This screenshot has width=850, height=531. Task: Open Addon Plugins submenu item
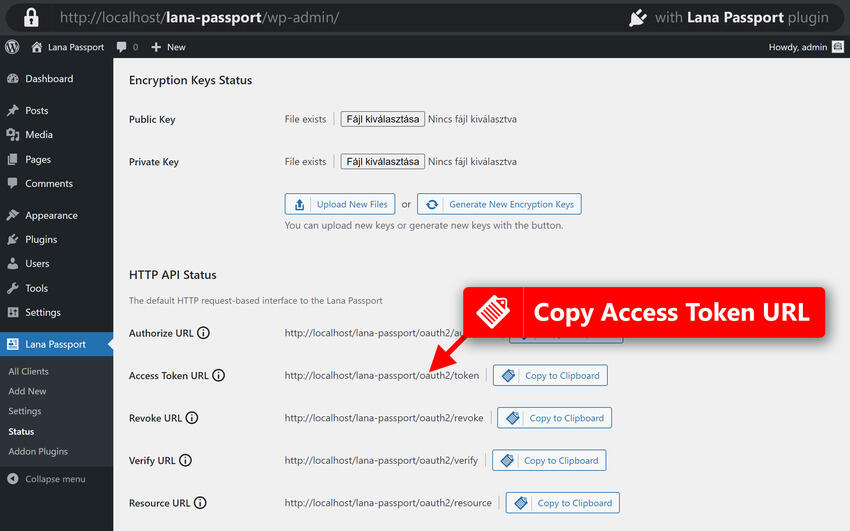[x=38, y=451]
